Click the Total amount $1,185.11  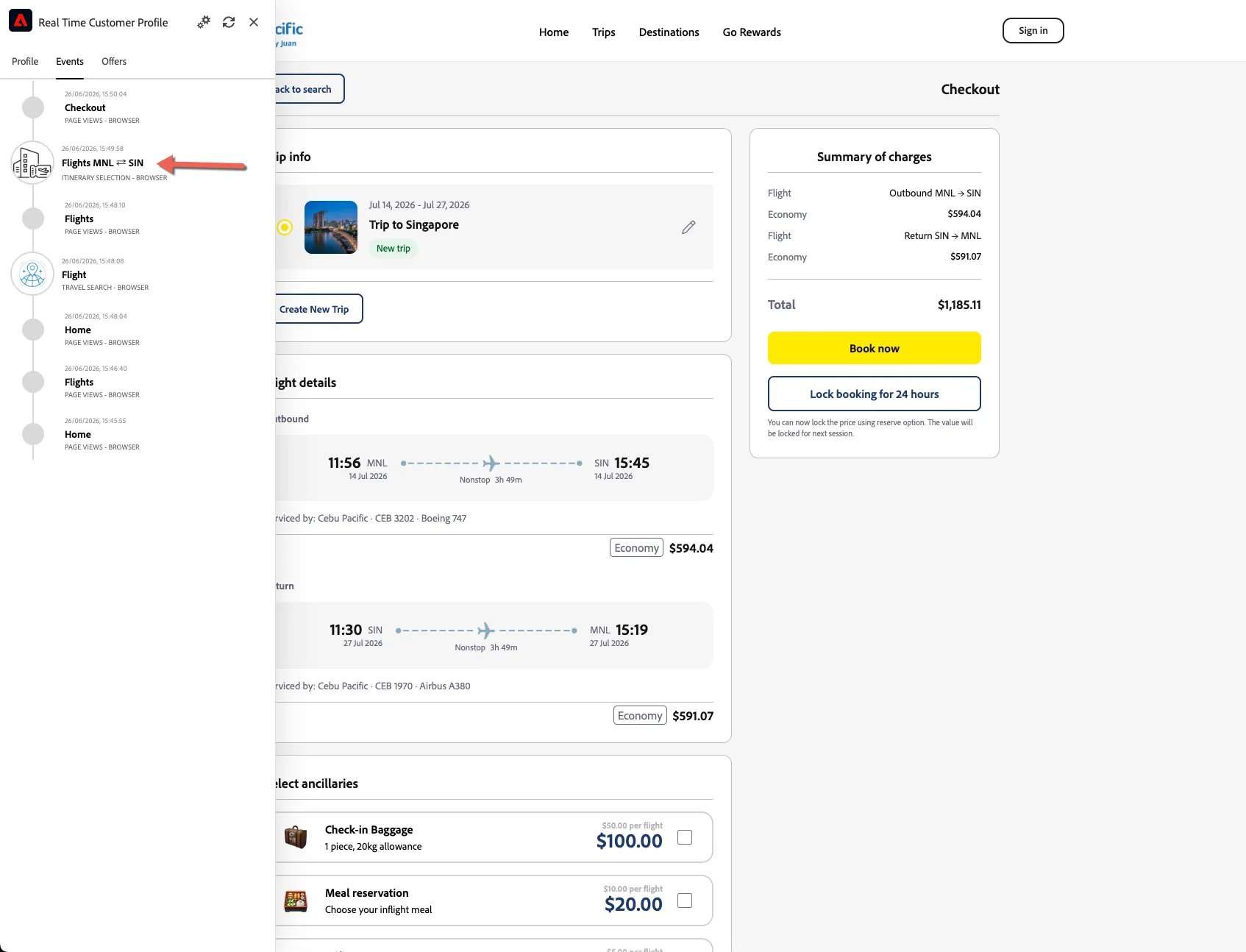click(x=959, y=305)
